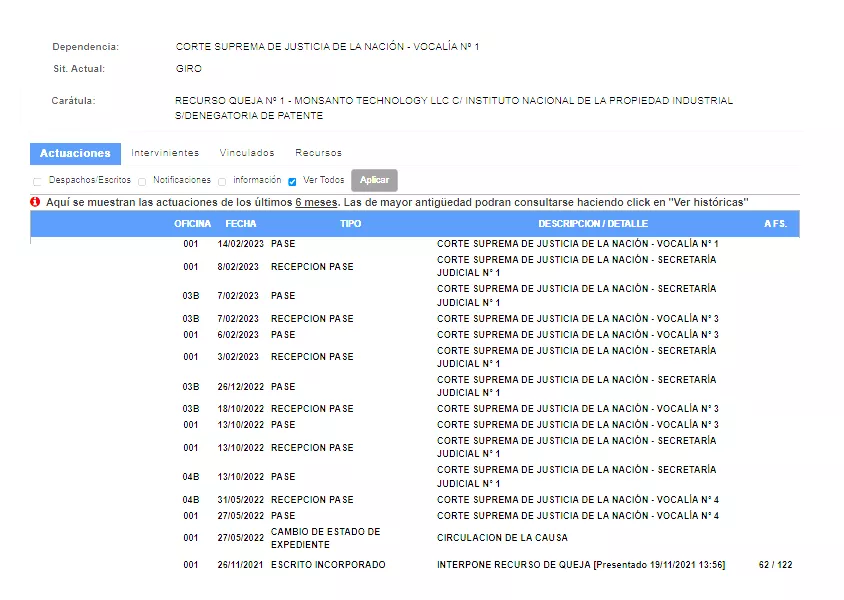Tick the Notificaciones filter checkbox
This screenshot has width=844, height=600.
142,181
